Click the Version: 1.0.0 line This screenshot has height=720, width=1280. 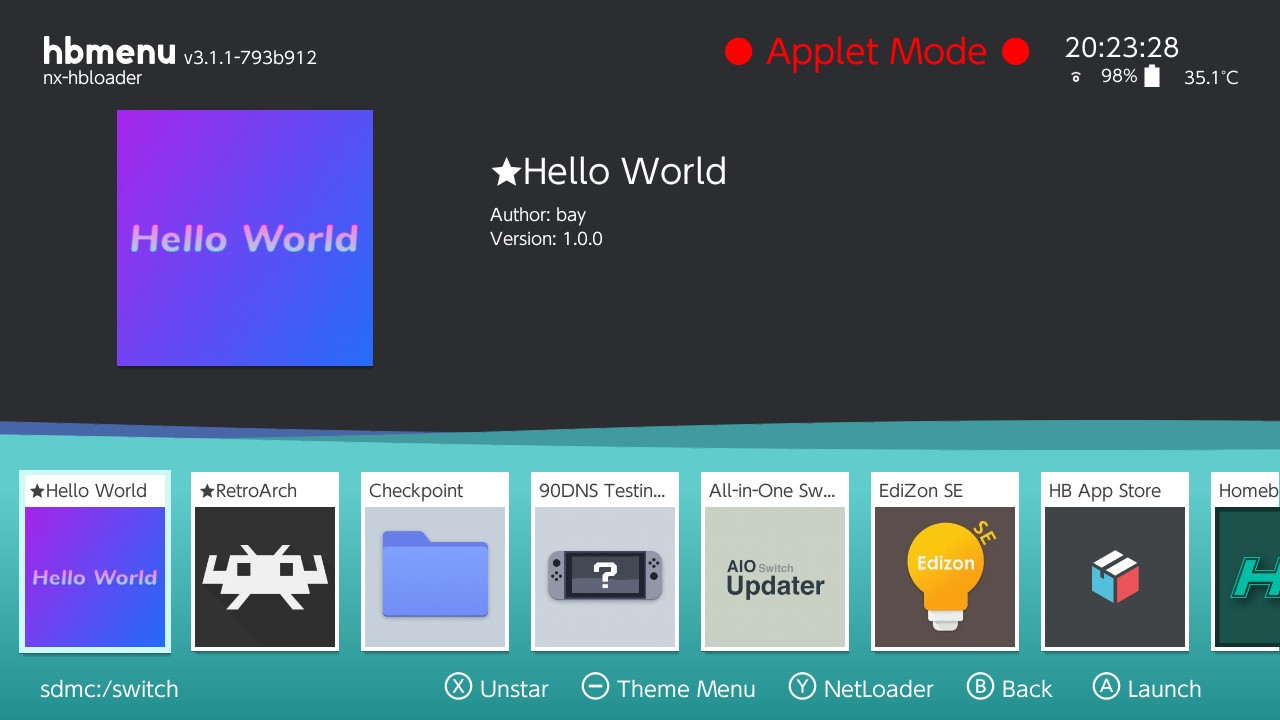[x=546, y=239]
